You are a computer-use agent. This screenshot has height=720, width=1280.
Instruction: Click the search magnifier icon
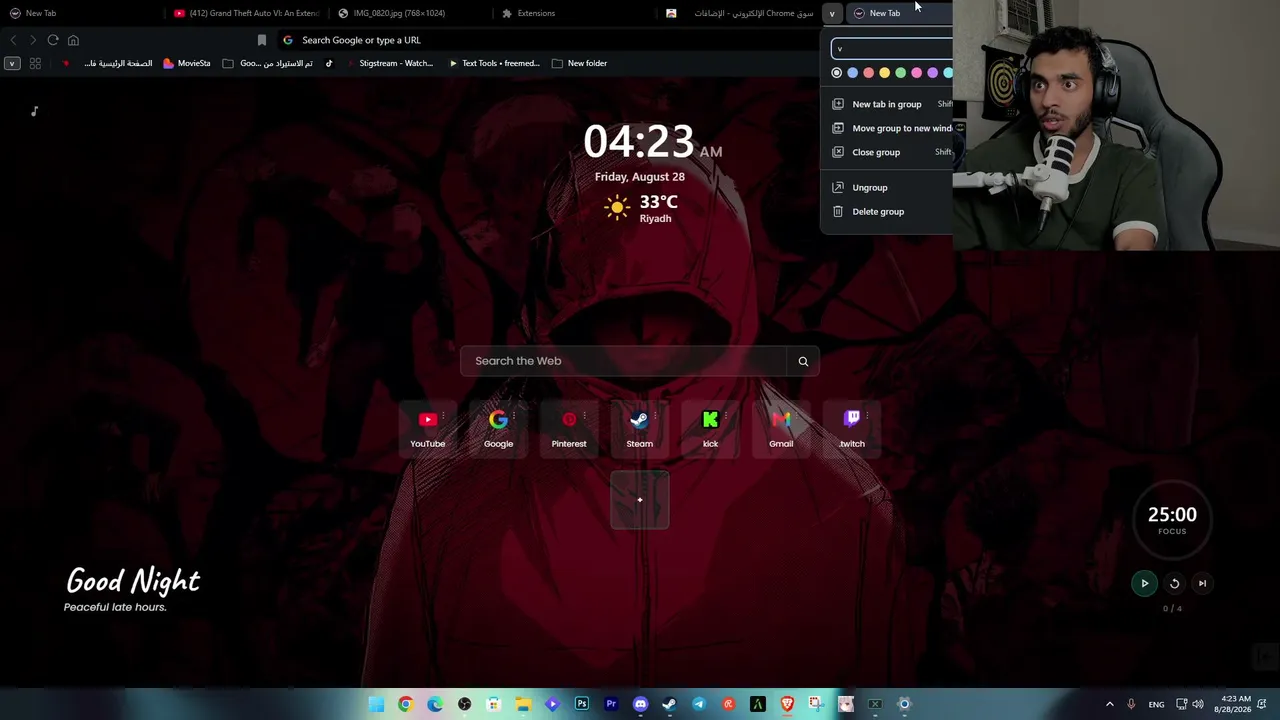803,361
